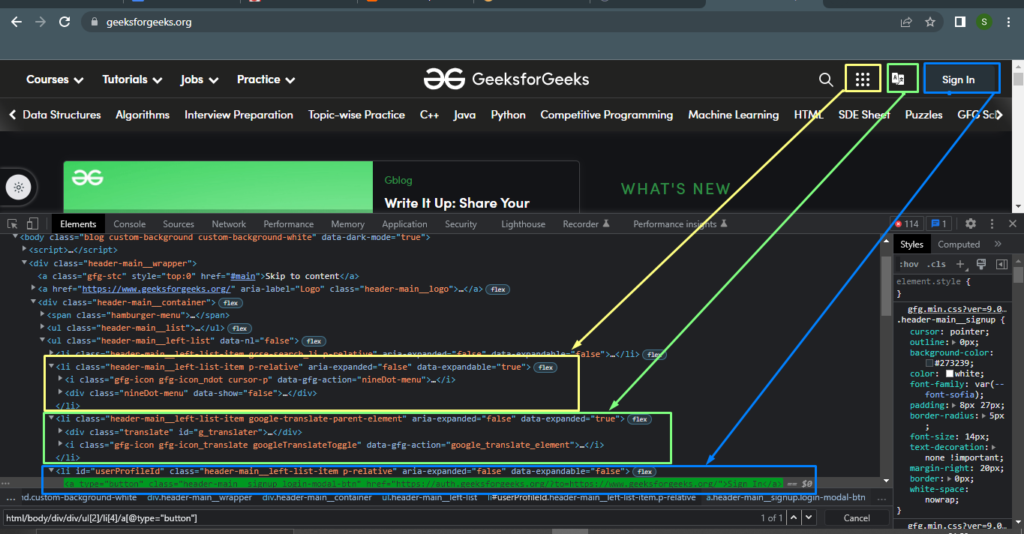
Task: Toggle the .cls class editor in Styles
Action: tap(937, 264)
